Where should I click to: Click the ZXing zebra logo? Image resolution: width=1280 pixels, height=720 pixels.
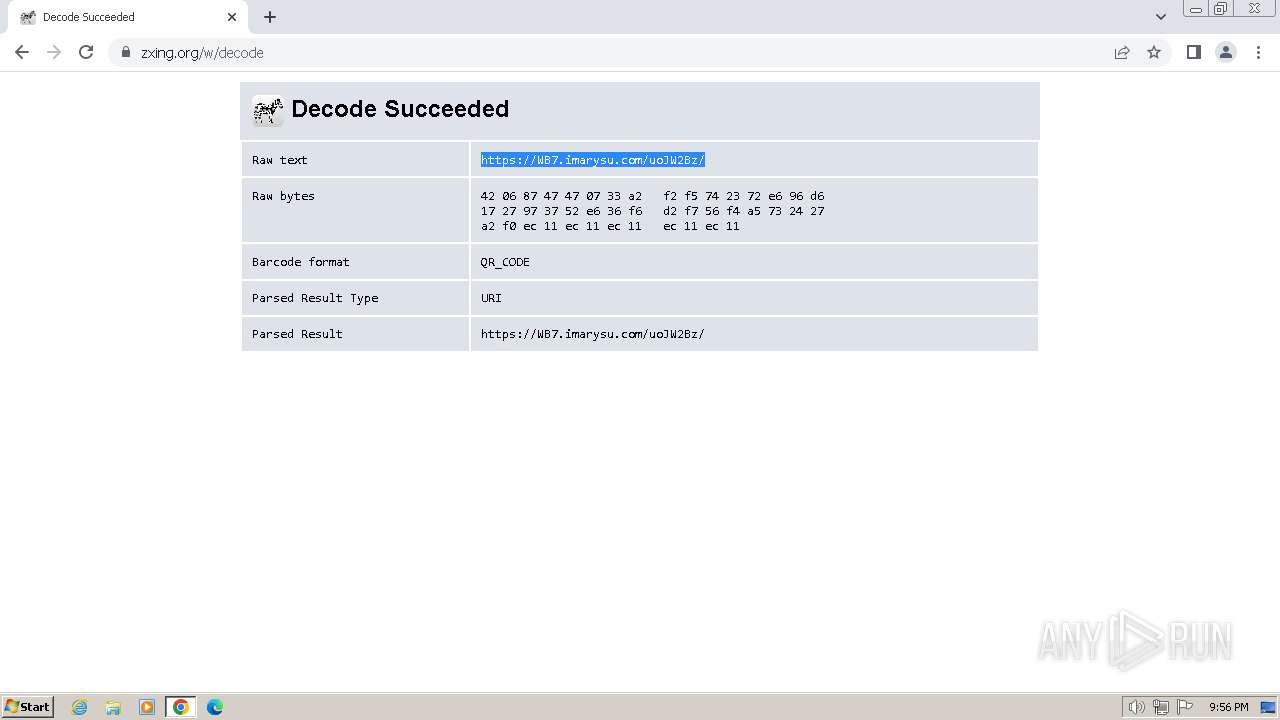pos(268,110)
